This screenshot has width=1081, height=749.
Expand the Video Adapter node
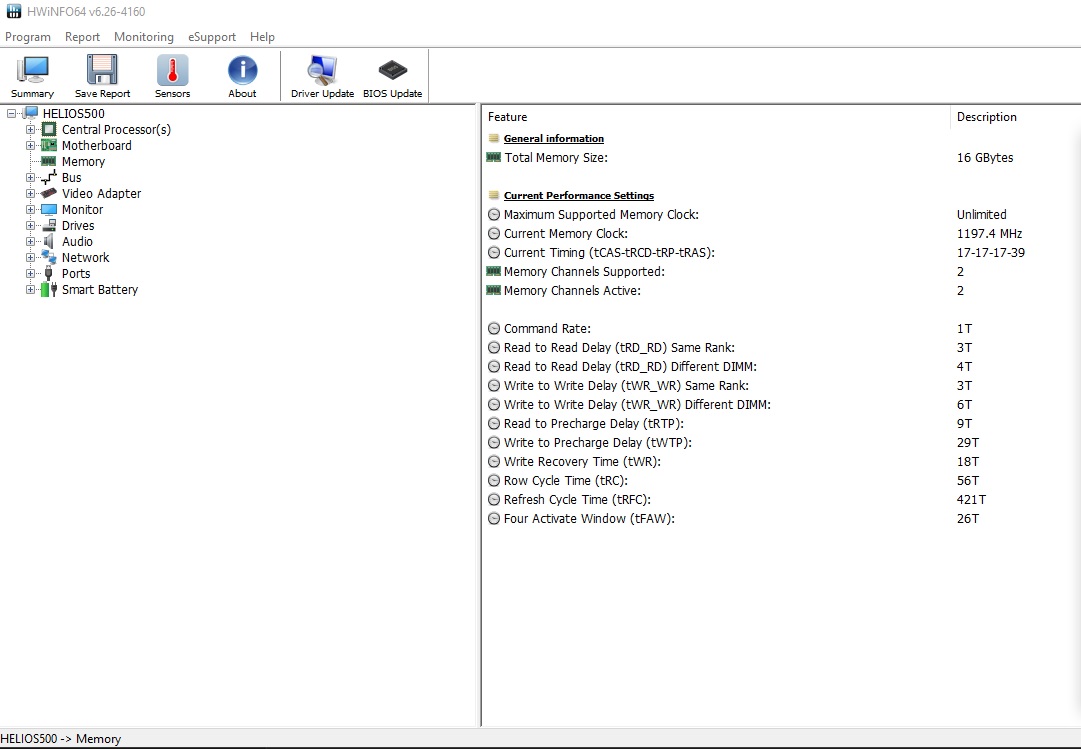(30, 193)
